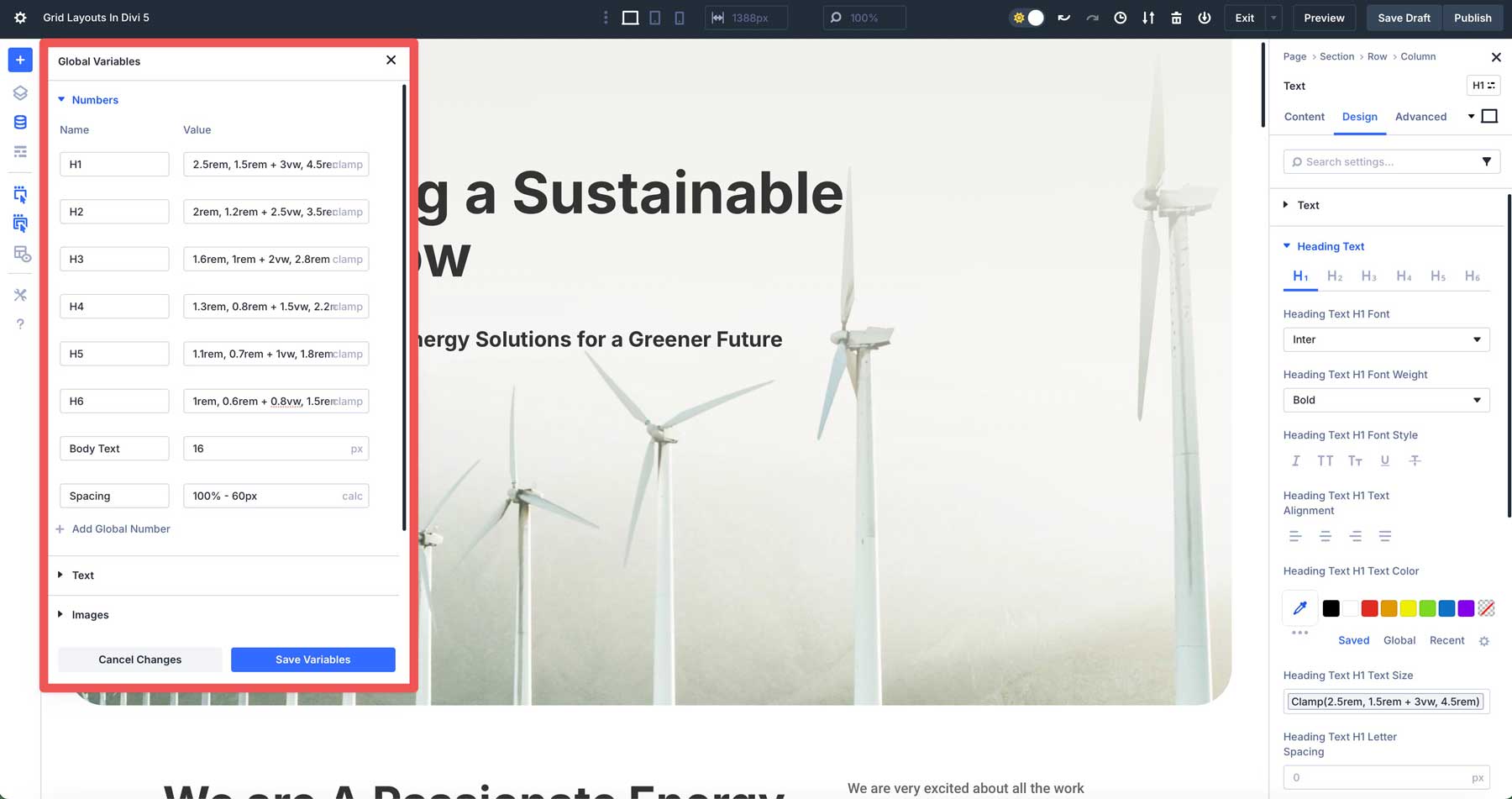Open the Global Variables database icon
Image resolution: width=1512 pixels, height=799 pixels.
[x=20, y=123]
